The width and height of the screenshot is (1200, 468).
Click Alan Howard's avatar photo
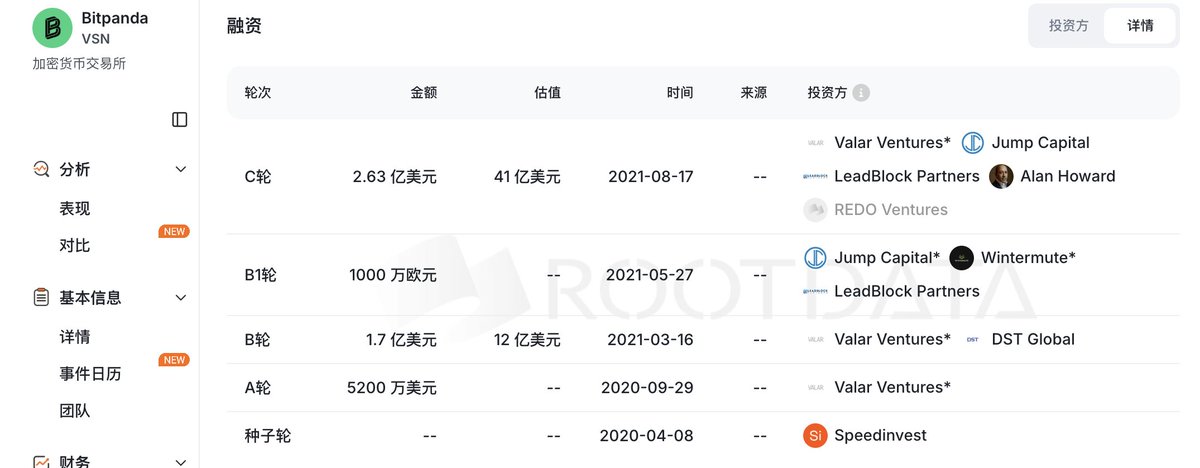pos(1001,177)
